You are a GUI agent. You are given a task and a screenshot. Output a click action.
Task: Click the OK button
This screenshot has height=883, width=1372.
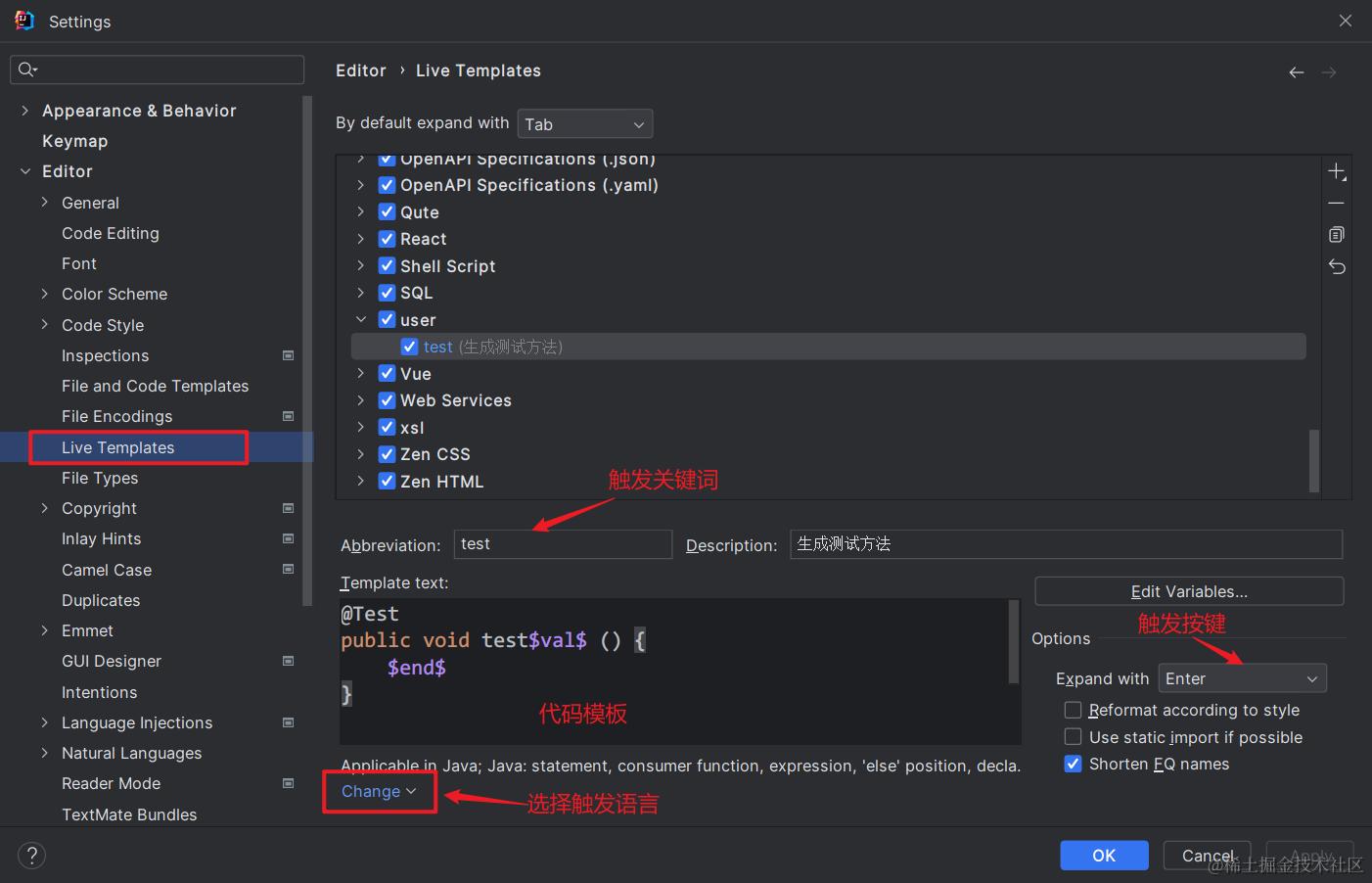1104,856
